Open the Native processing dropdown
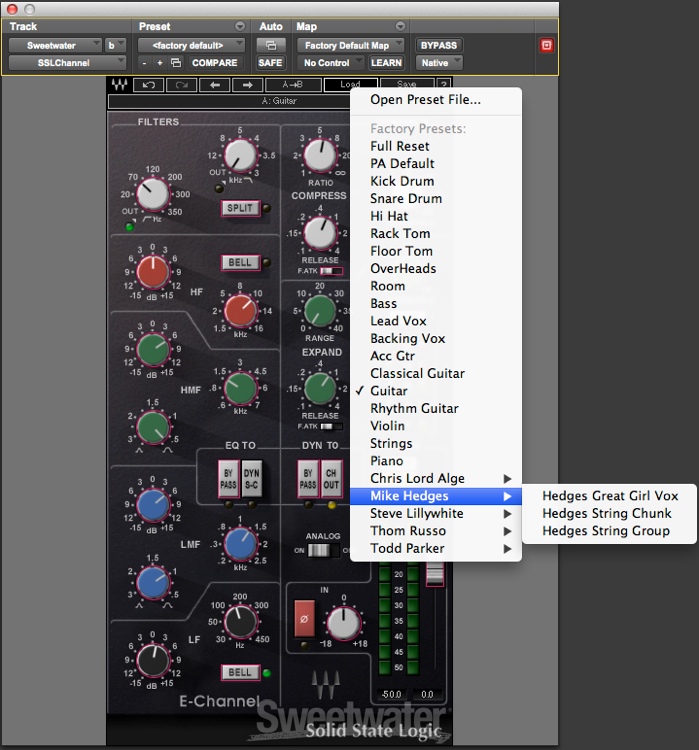 pos(439,63)
